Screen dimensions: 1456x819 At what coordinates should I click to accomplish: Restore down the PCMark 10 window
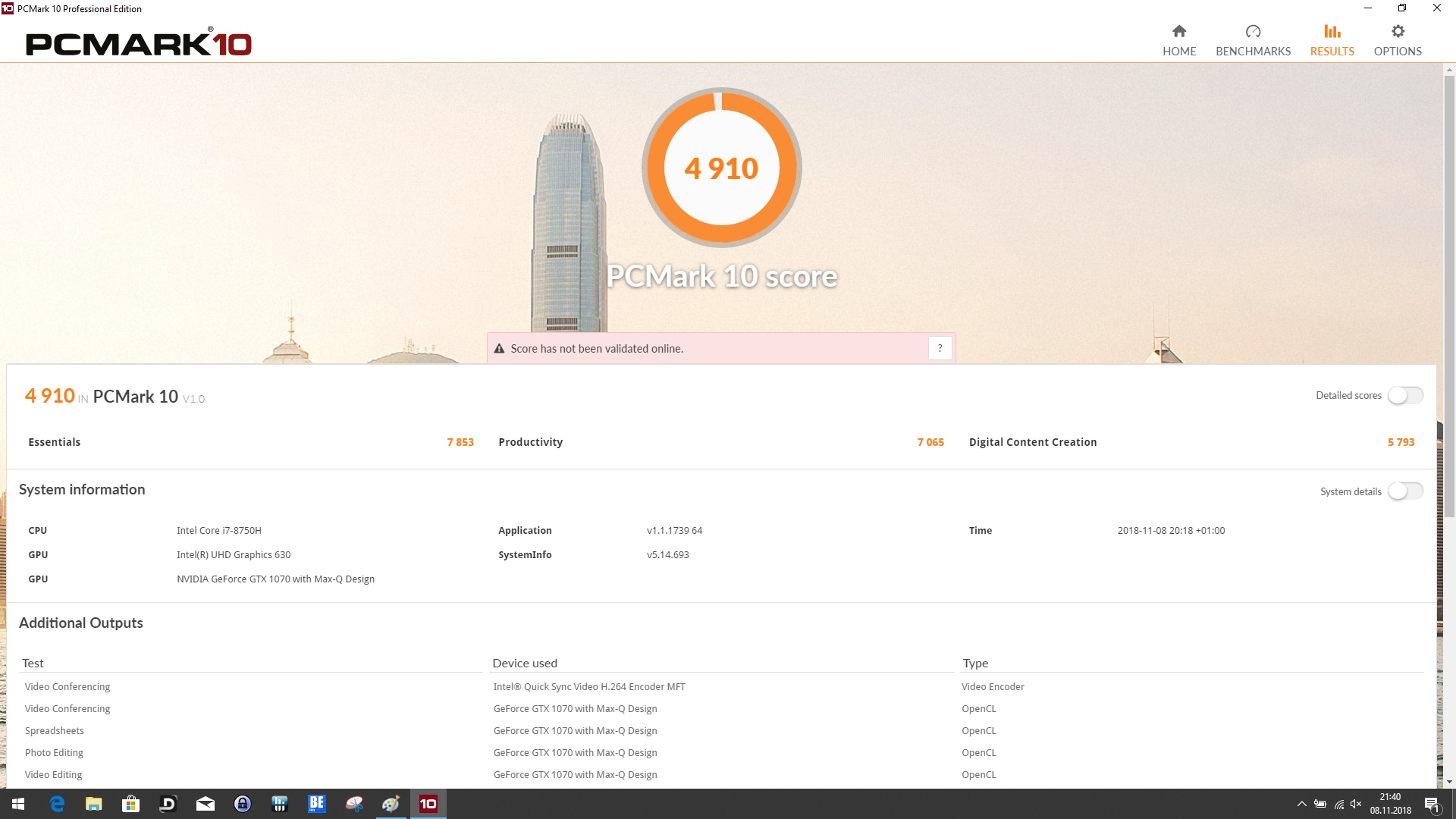click(x=1402, y=8)
